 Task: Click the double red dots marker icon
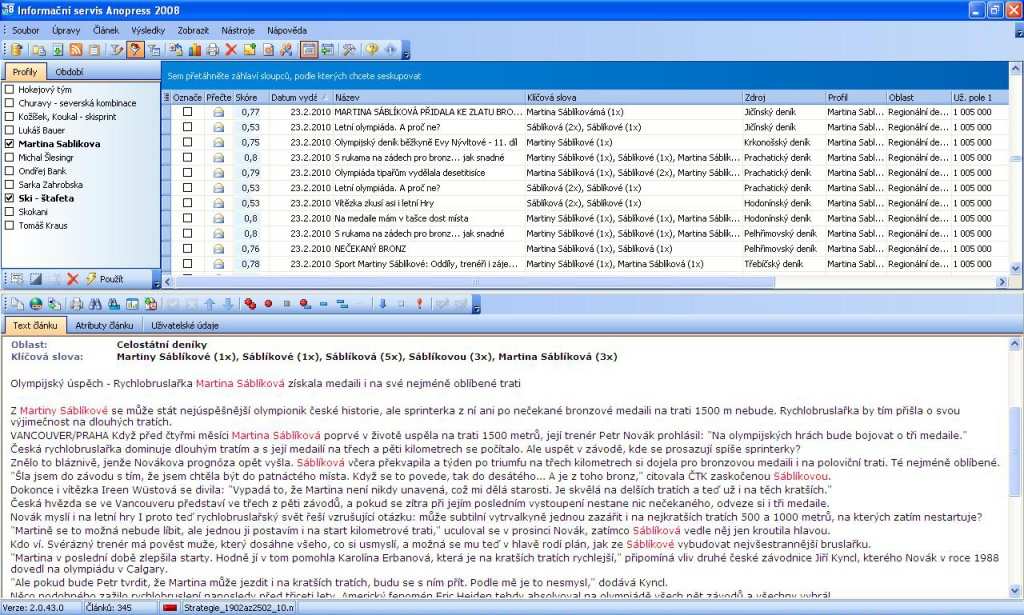[249, 304]
